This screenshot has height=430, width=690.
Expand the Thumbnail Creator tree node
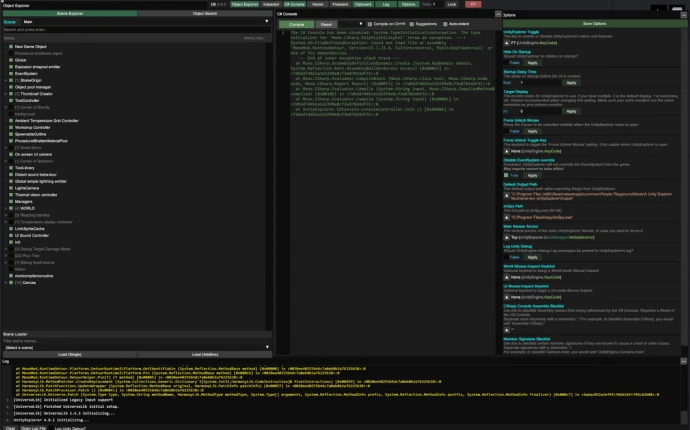click(6, 94)
